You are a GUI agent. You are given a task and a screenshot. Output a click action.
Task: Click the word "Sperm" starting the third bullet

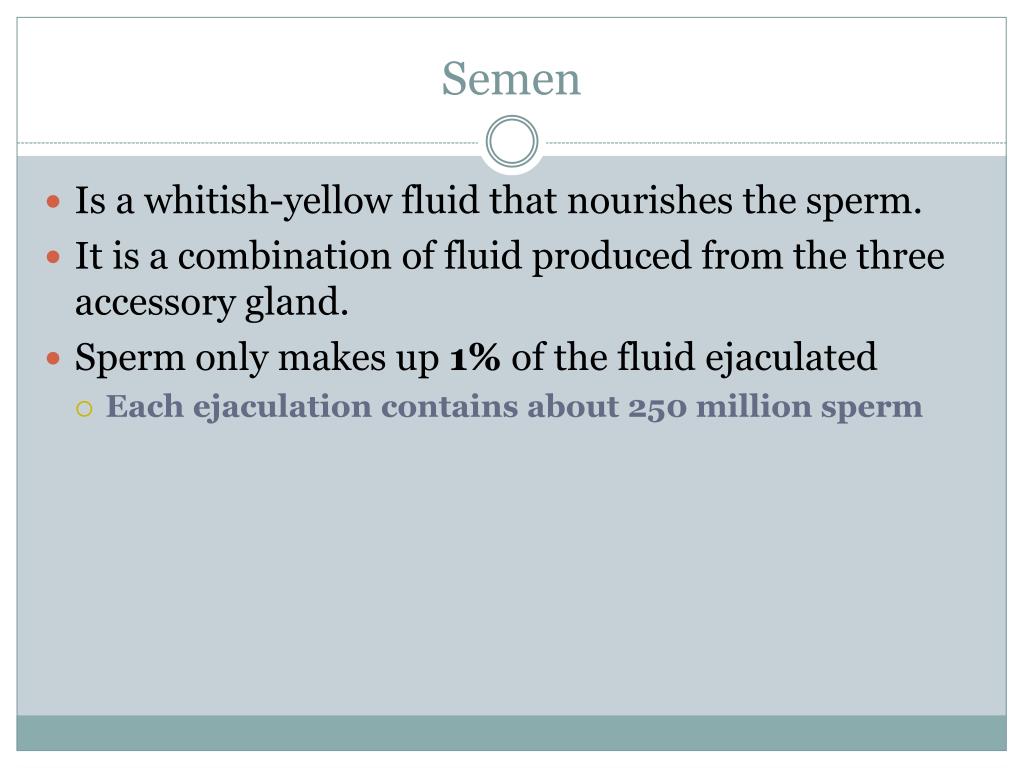pos(130,359)
